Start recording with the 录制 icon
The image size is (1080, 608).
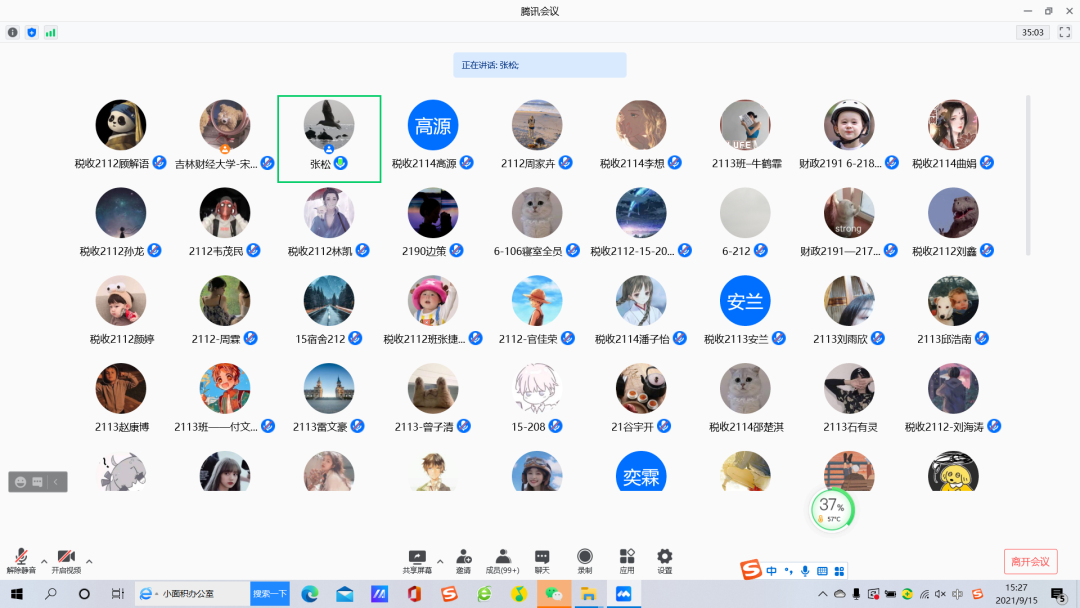585,560
